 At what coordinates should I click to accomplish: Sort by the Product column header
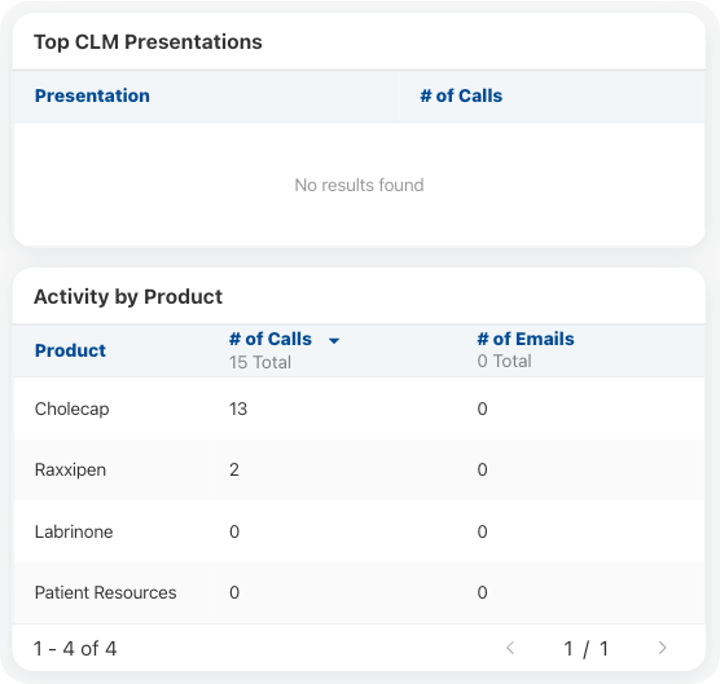click(x=70, y=351)
